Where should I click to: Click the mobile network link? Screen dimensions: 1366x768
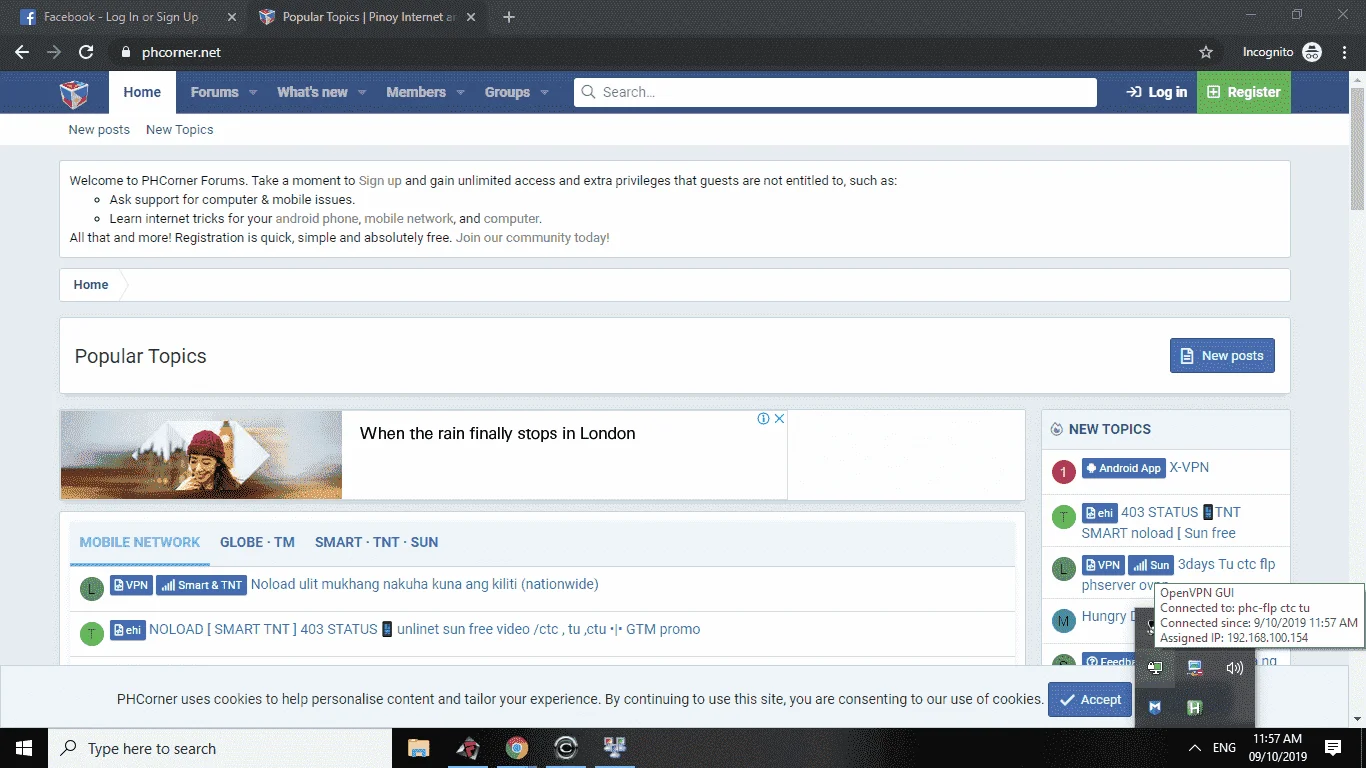[x=409, y=218]
